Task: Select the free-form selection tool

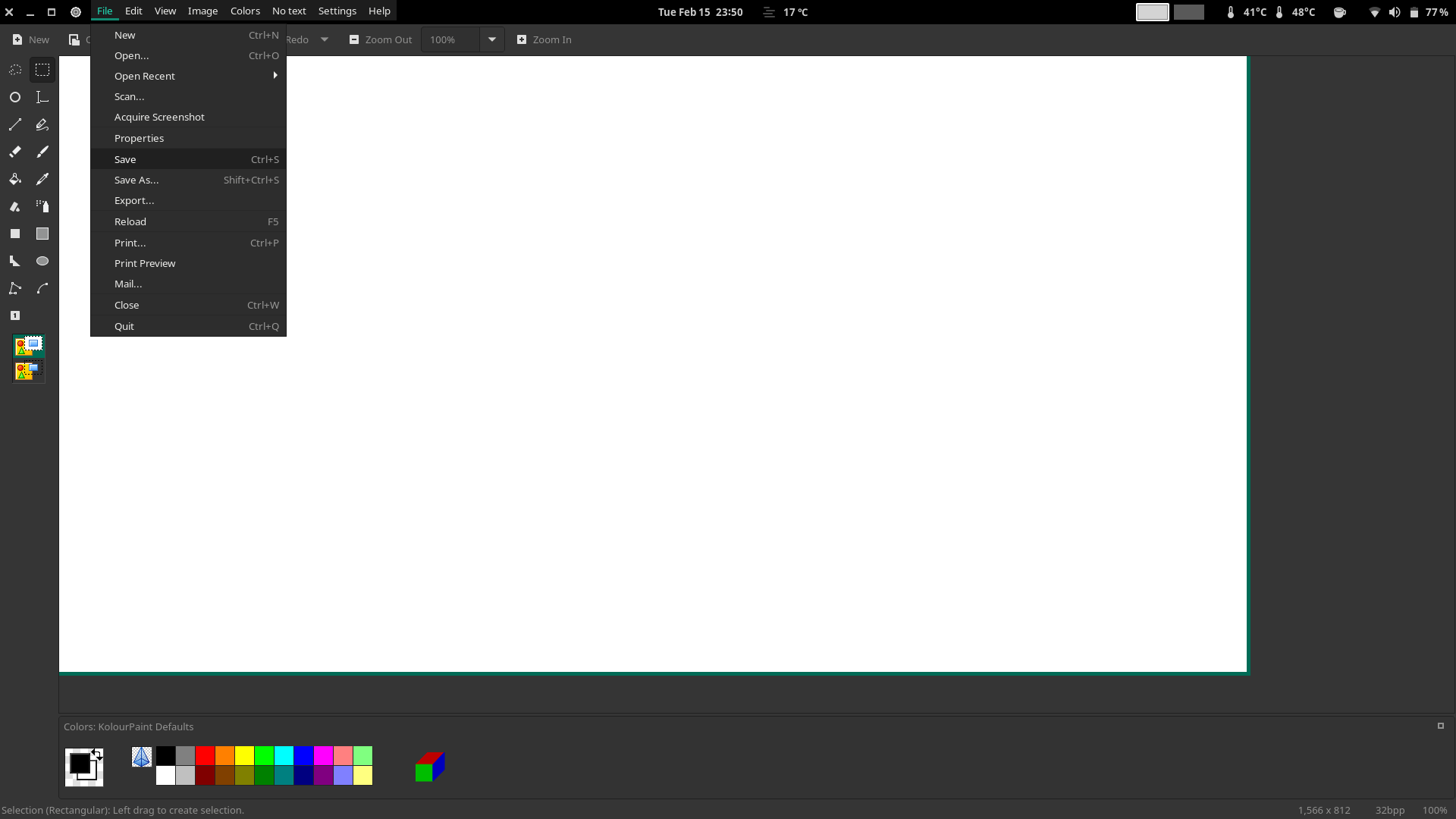Action: pos(15,70)
